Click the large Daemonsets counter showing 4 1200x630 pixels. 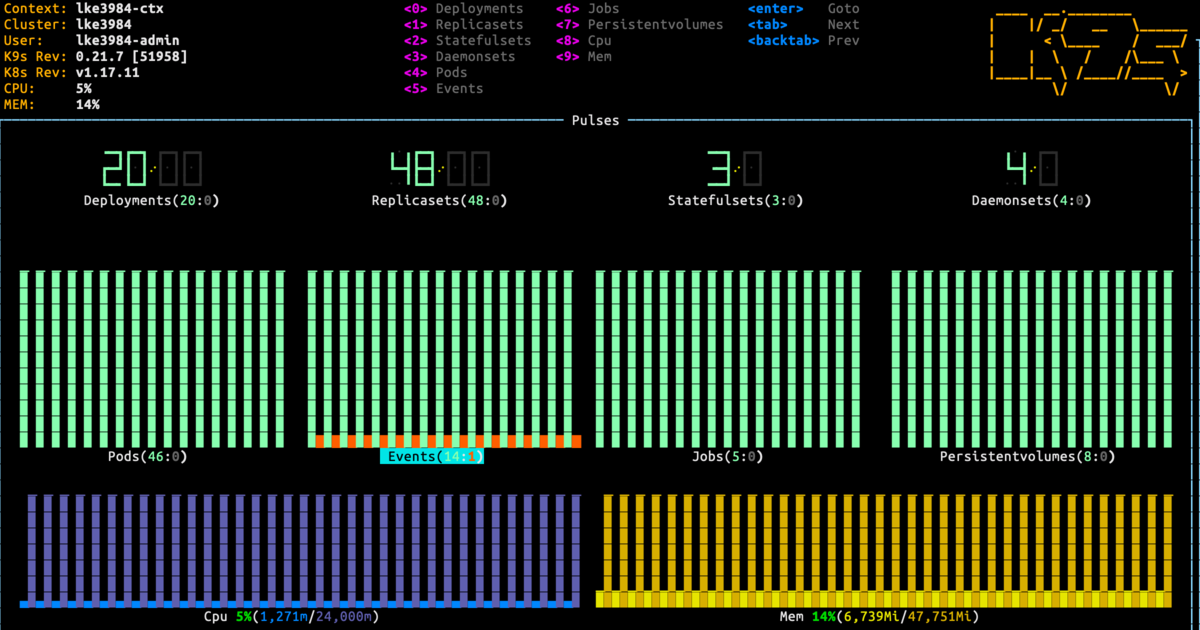point(1031,169)
